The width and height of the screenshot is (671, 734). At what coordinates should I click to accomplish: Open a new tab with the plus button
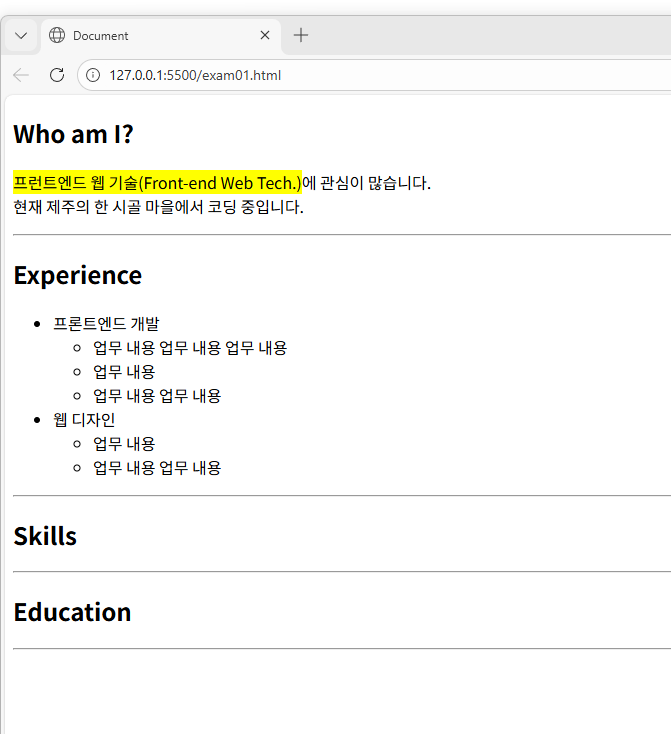[x=301, y=36]
